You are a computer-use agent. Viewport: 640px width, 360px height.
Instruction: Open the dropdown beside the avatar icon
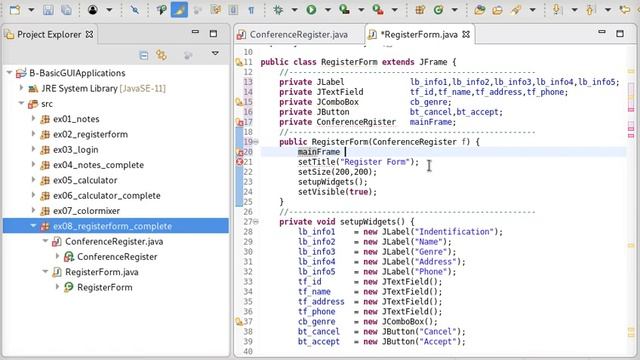click(x=109, y=10)
